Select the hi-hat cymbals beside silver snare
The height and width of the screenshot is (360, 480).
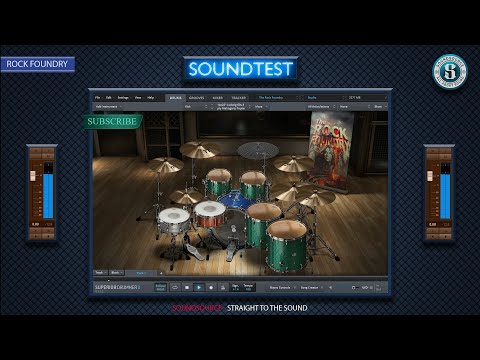point(185,197)
